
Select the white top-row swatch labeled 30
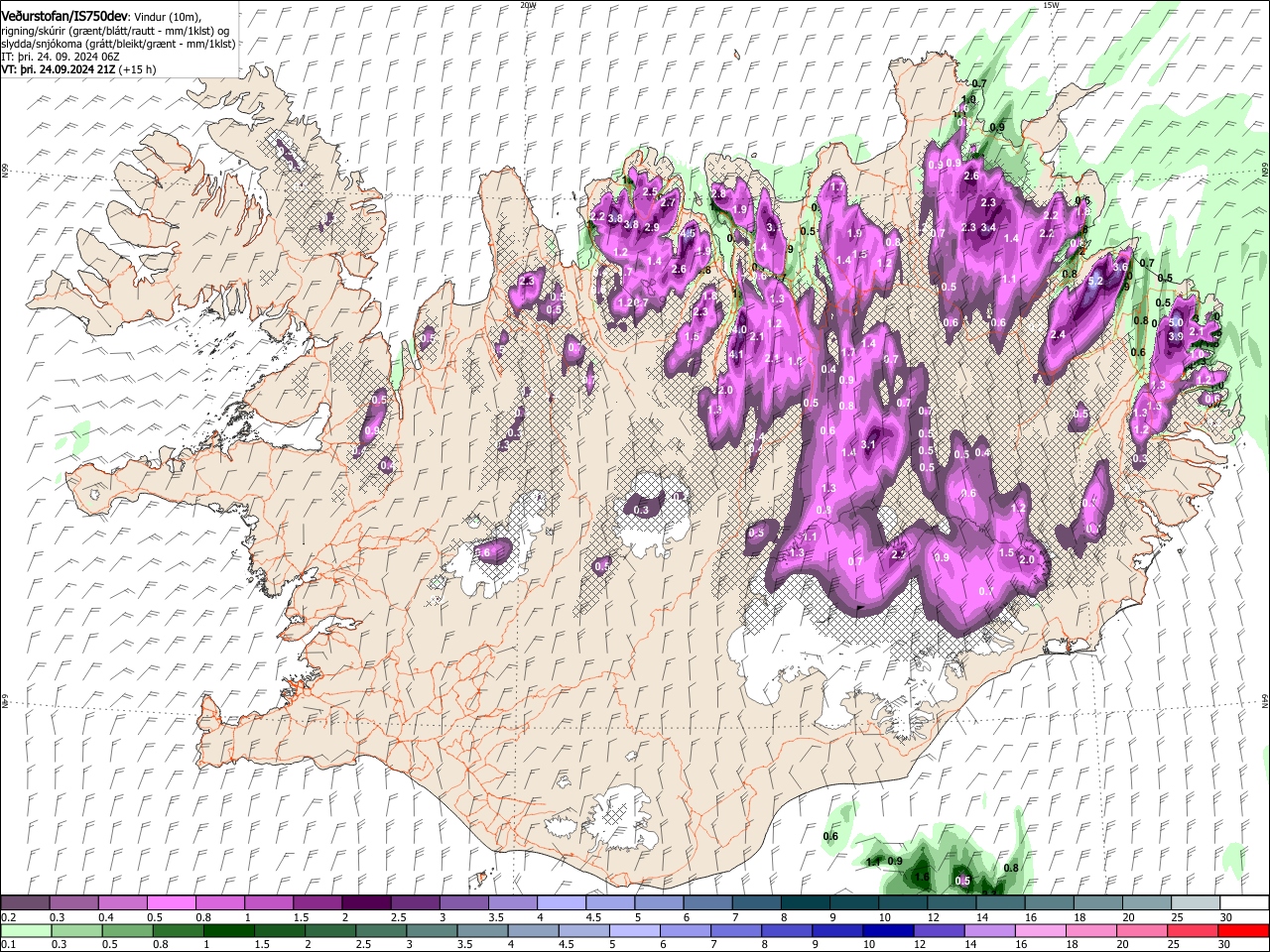(x=1242, y=902)
